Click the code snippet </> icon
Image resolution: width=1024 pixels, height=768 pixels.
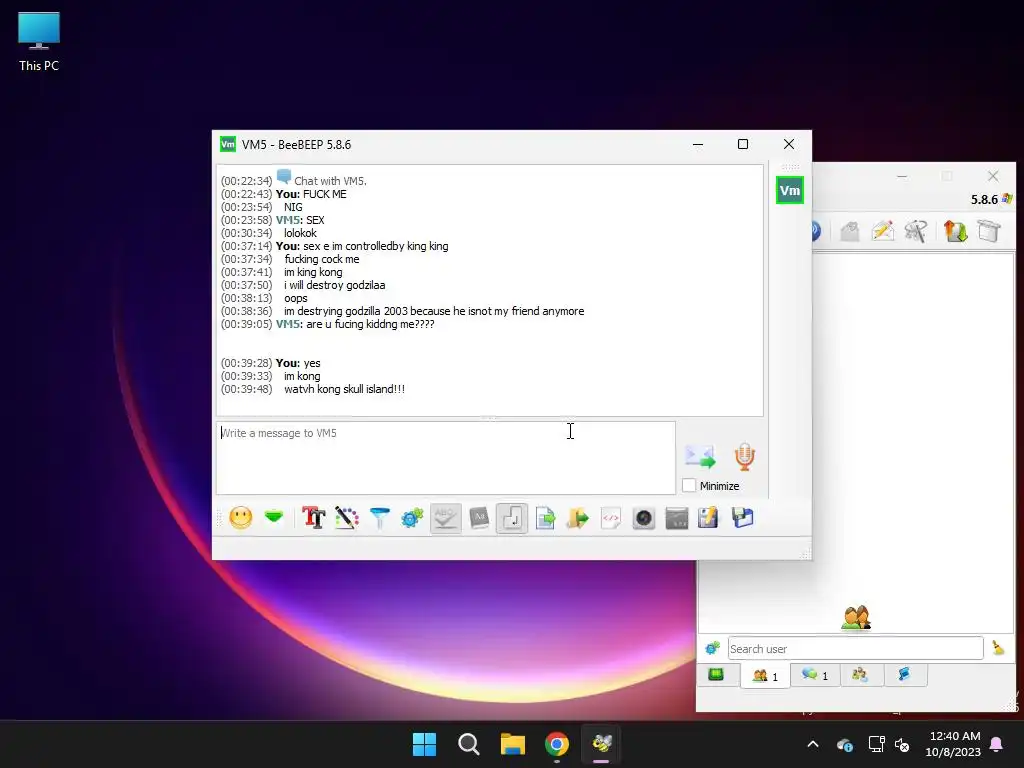[x=611, y=519]
